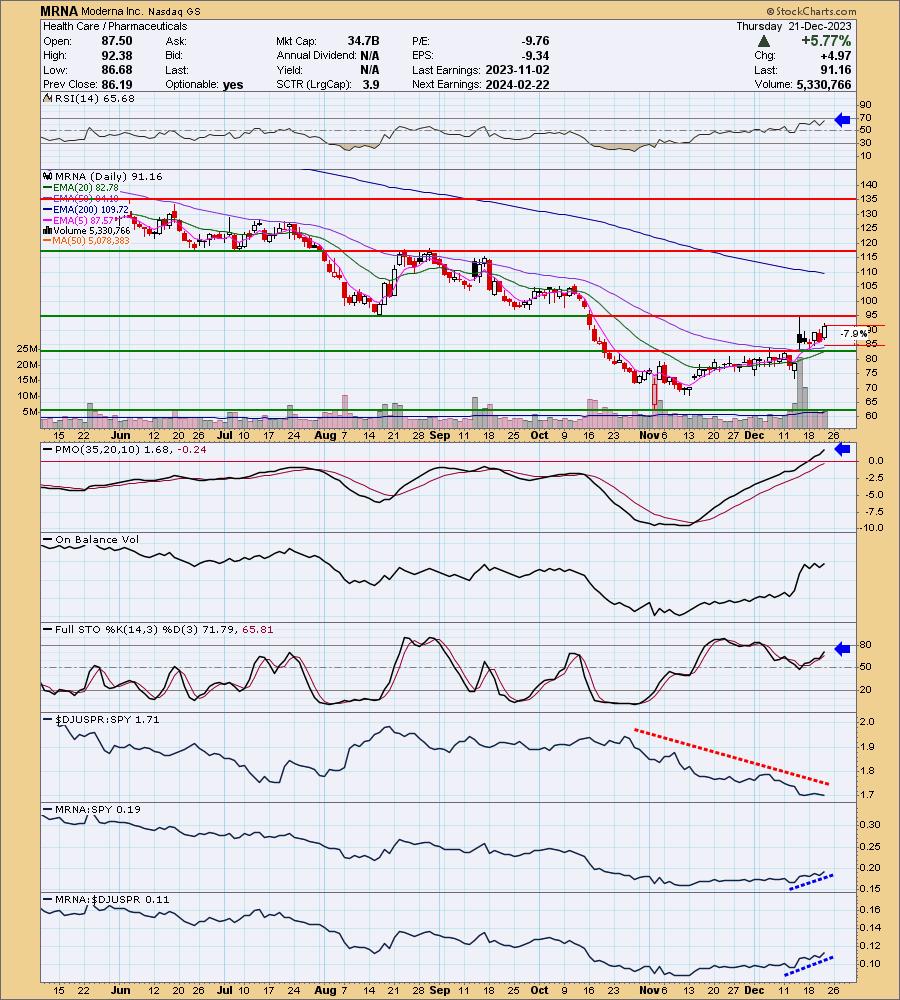Click the SCTR (LrgCap) value 3.9
The width and height of the screenshot is (900, 1000).
coord(371,84)
